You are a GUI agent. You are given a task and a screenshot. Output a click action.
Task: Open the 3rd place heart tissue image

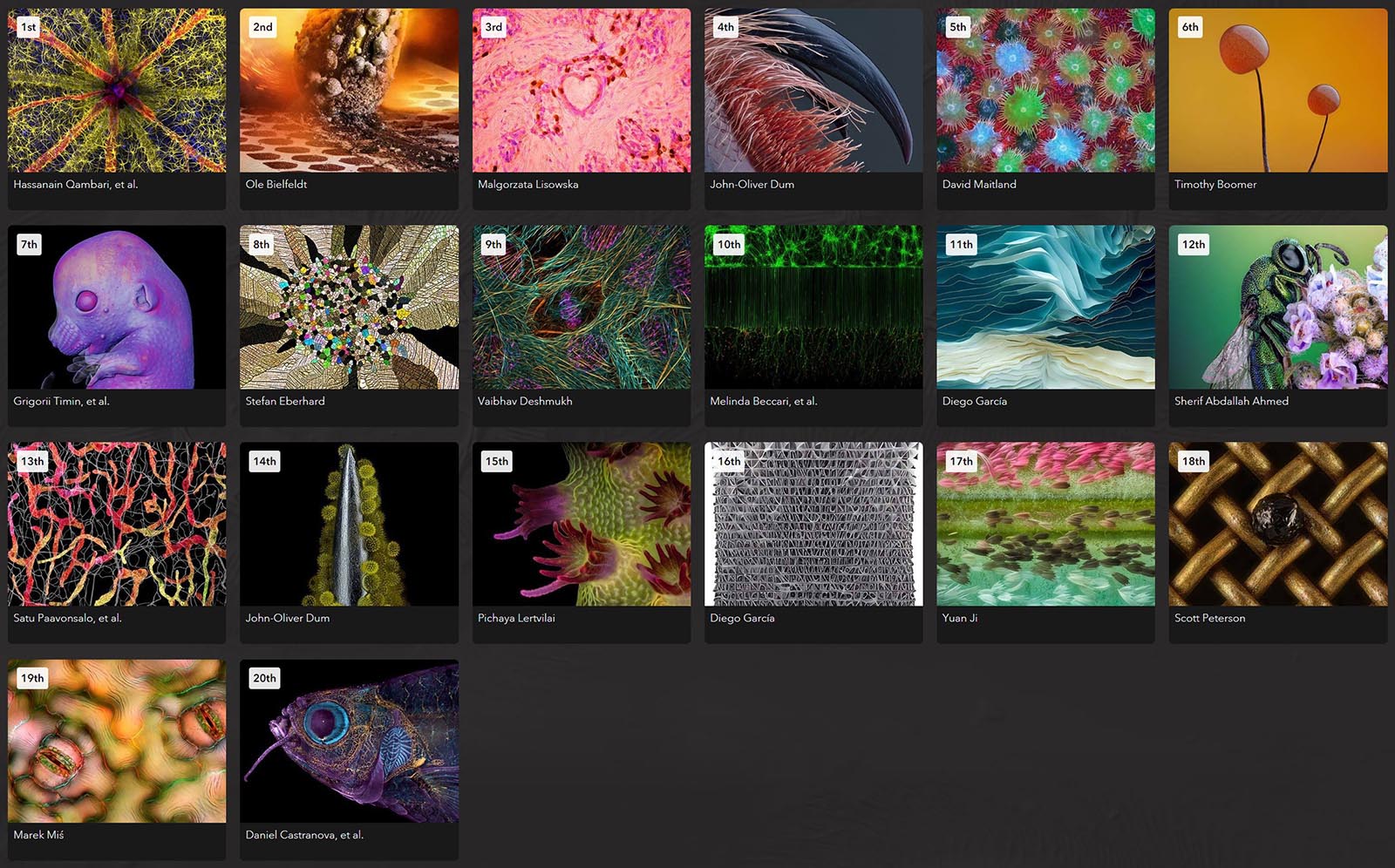click(x=582, y=91)
